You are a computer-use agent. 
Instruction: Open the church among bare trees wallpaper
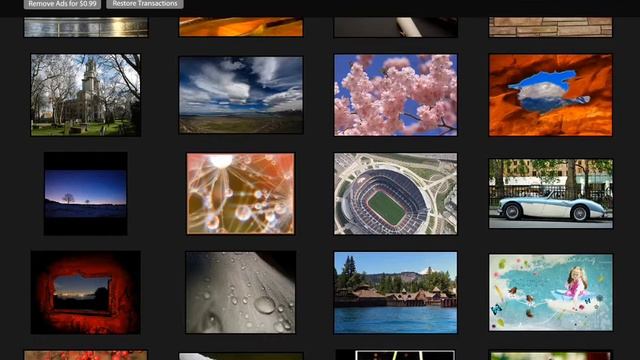click(86, 95)
